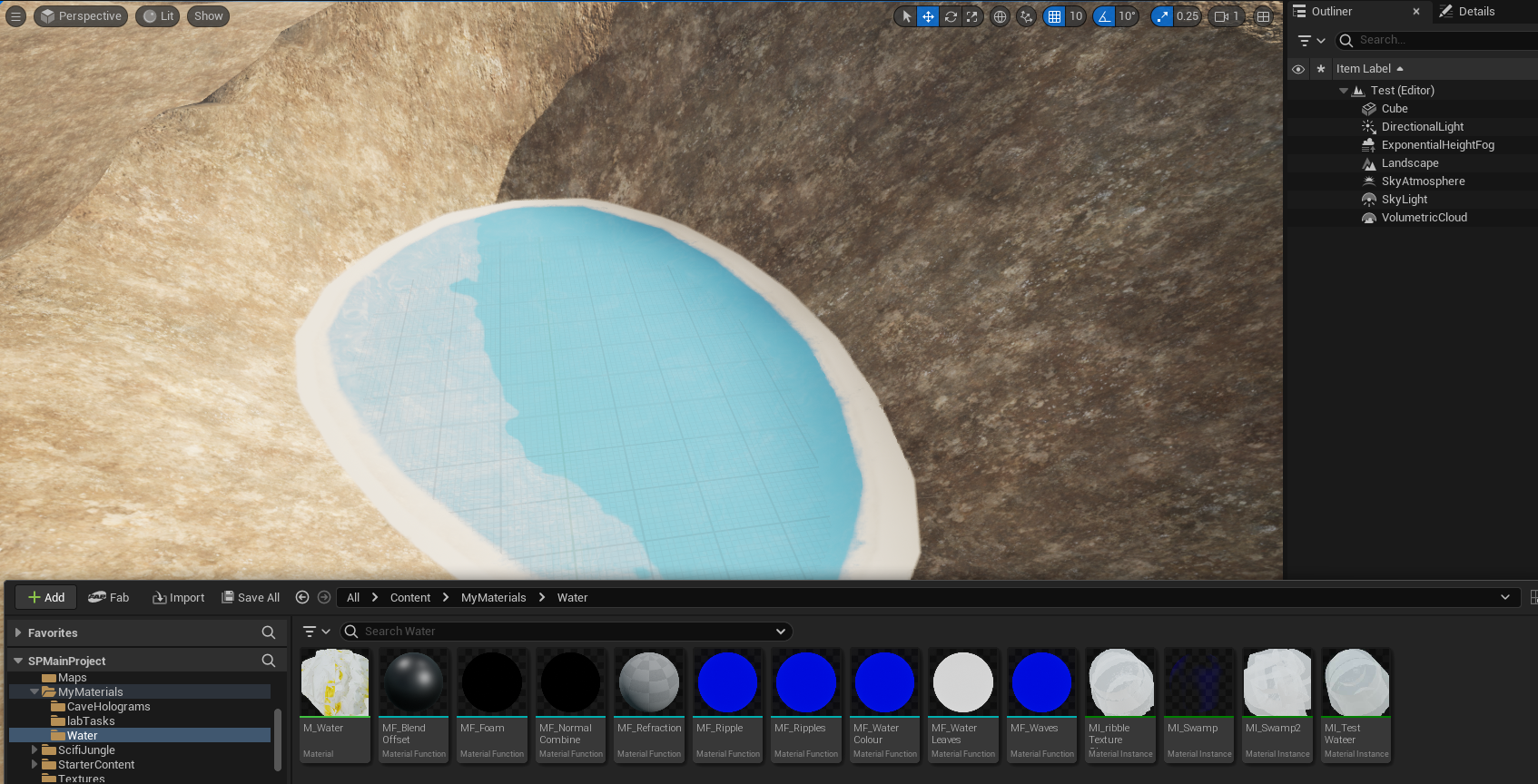The height and width of the screenshot is (784, 1538).
Task: Expand the Favorites section
Action: (x=18, y=632)
